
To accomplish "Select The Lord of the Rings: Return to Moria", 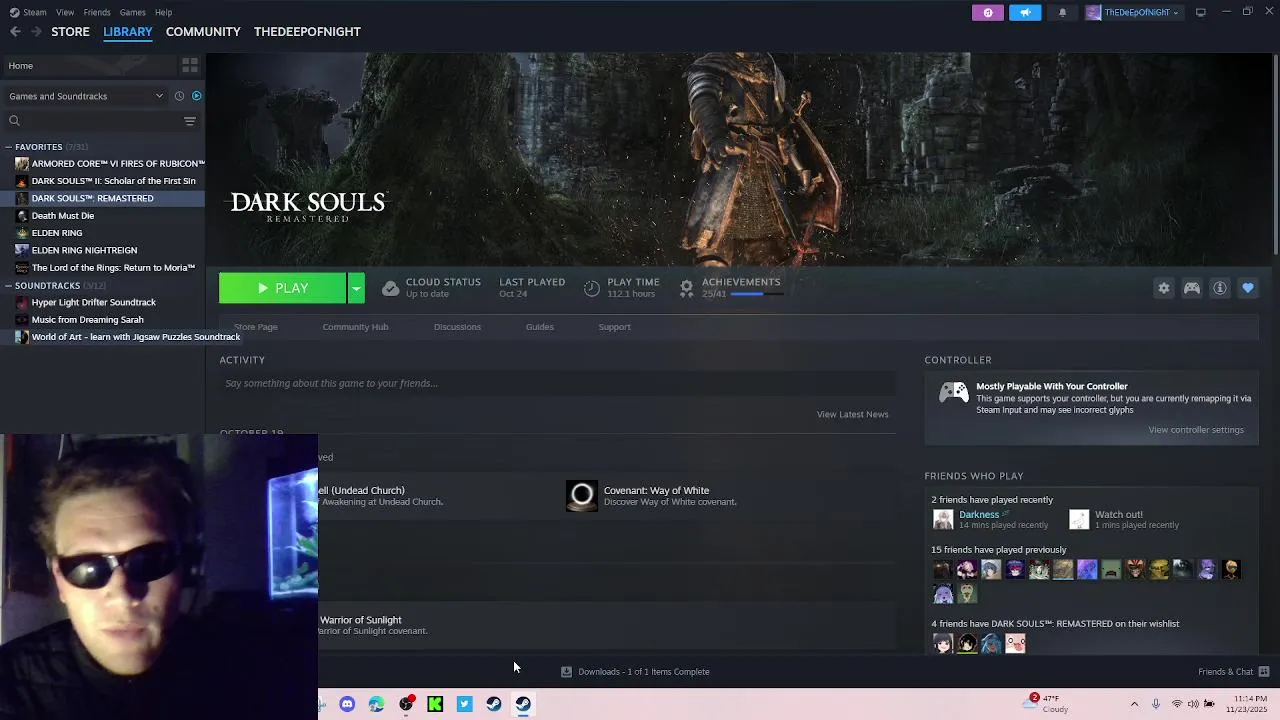I will tap(105, 268).
